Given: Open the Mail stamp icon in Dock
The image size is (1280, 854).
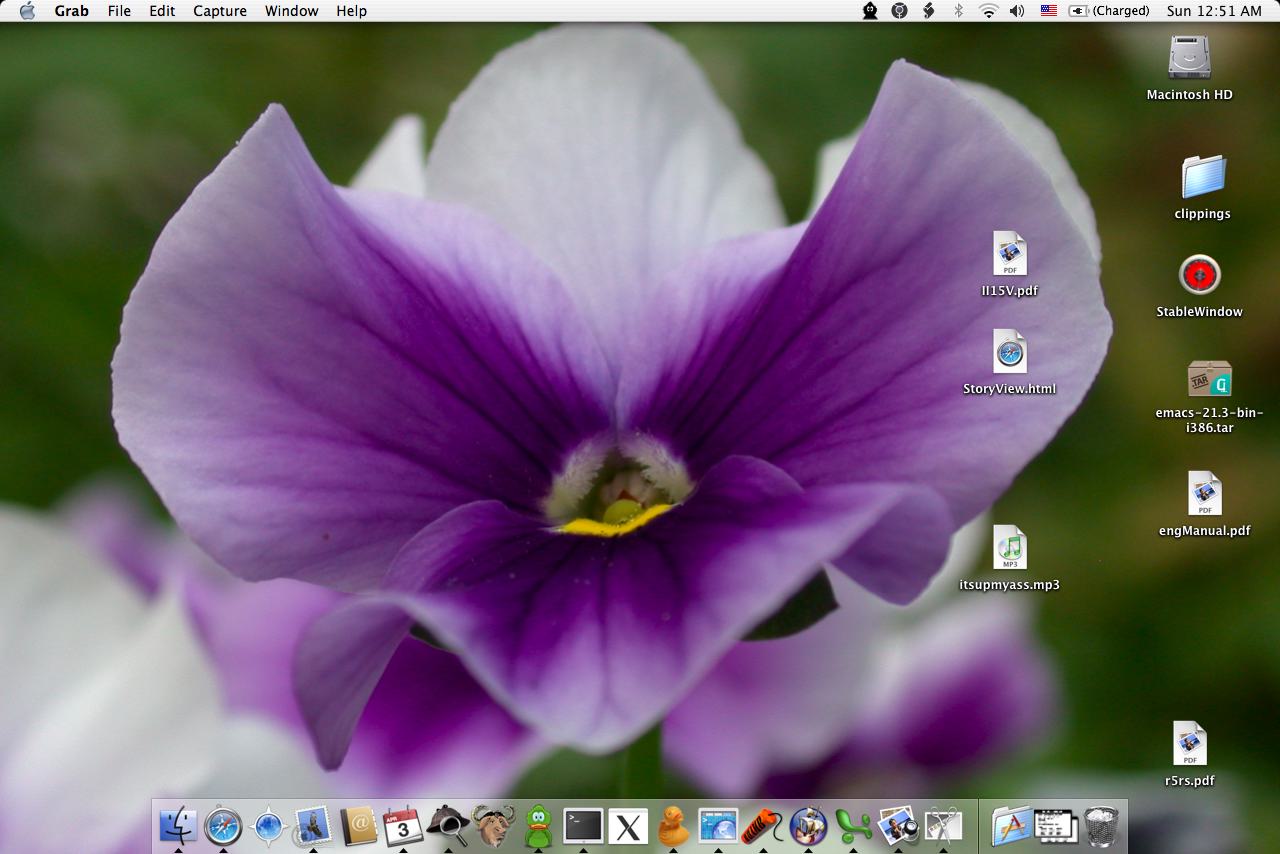Looking at the screenshot, I should [x=313, y=826].
